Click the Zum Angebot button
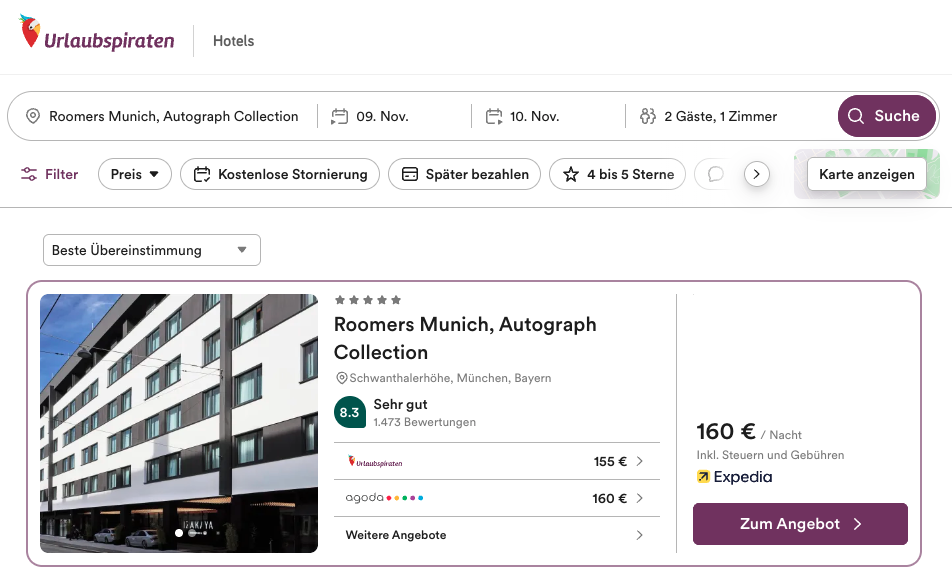 coord(800,524)
